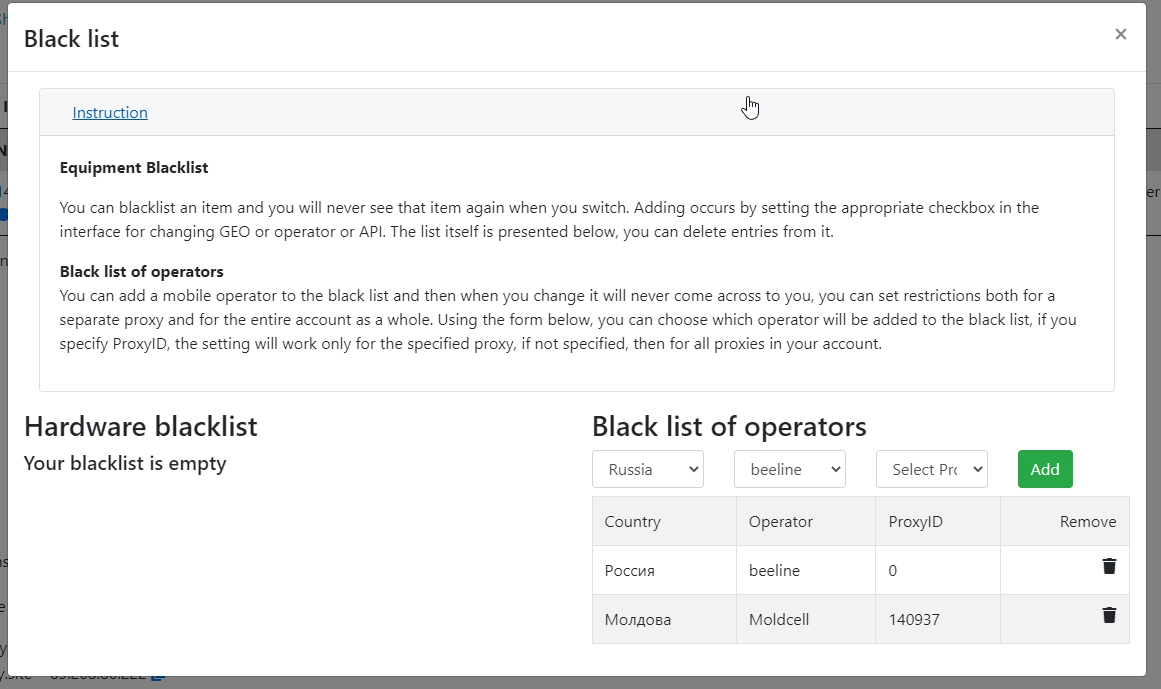Viewport: 1161px width, 689px height.
Task: Click the ProxyID cell containing 140937
Action: point(914,618)
